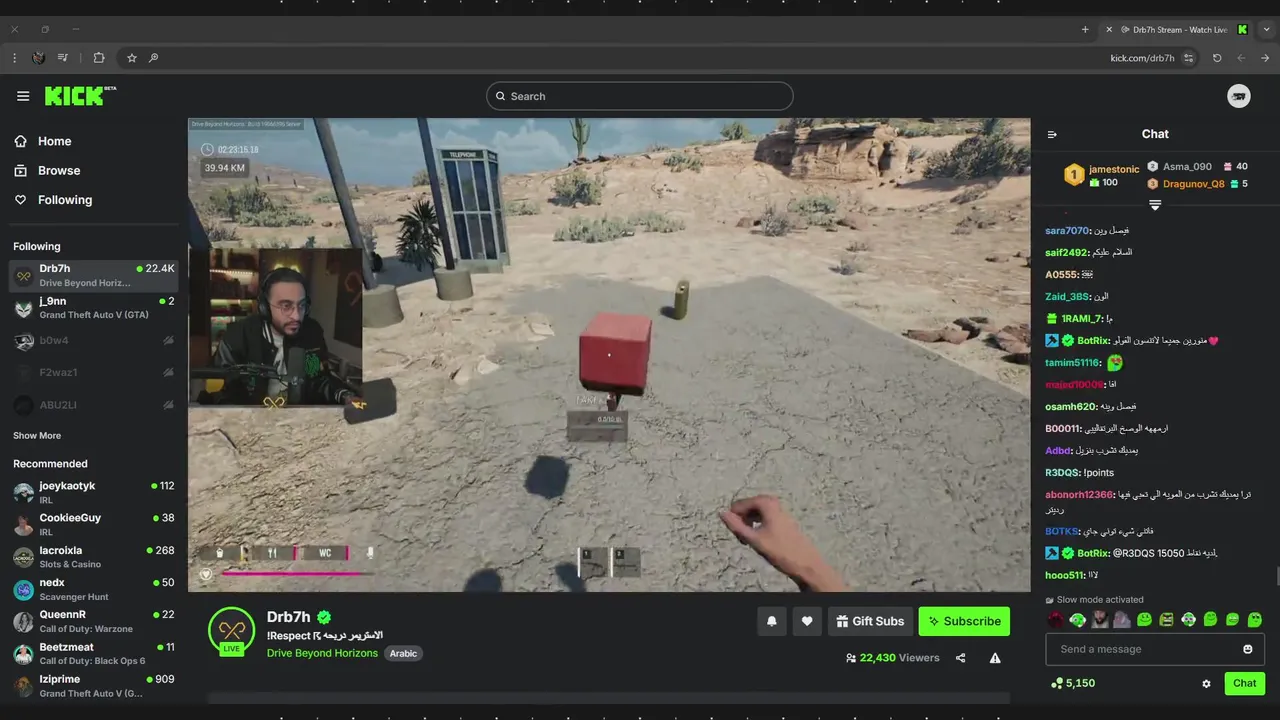Viewport: 1280px width, 720px height.
Task: Click the Kick logo
Action: 80,95
